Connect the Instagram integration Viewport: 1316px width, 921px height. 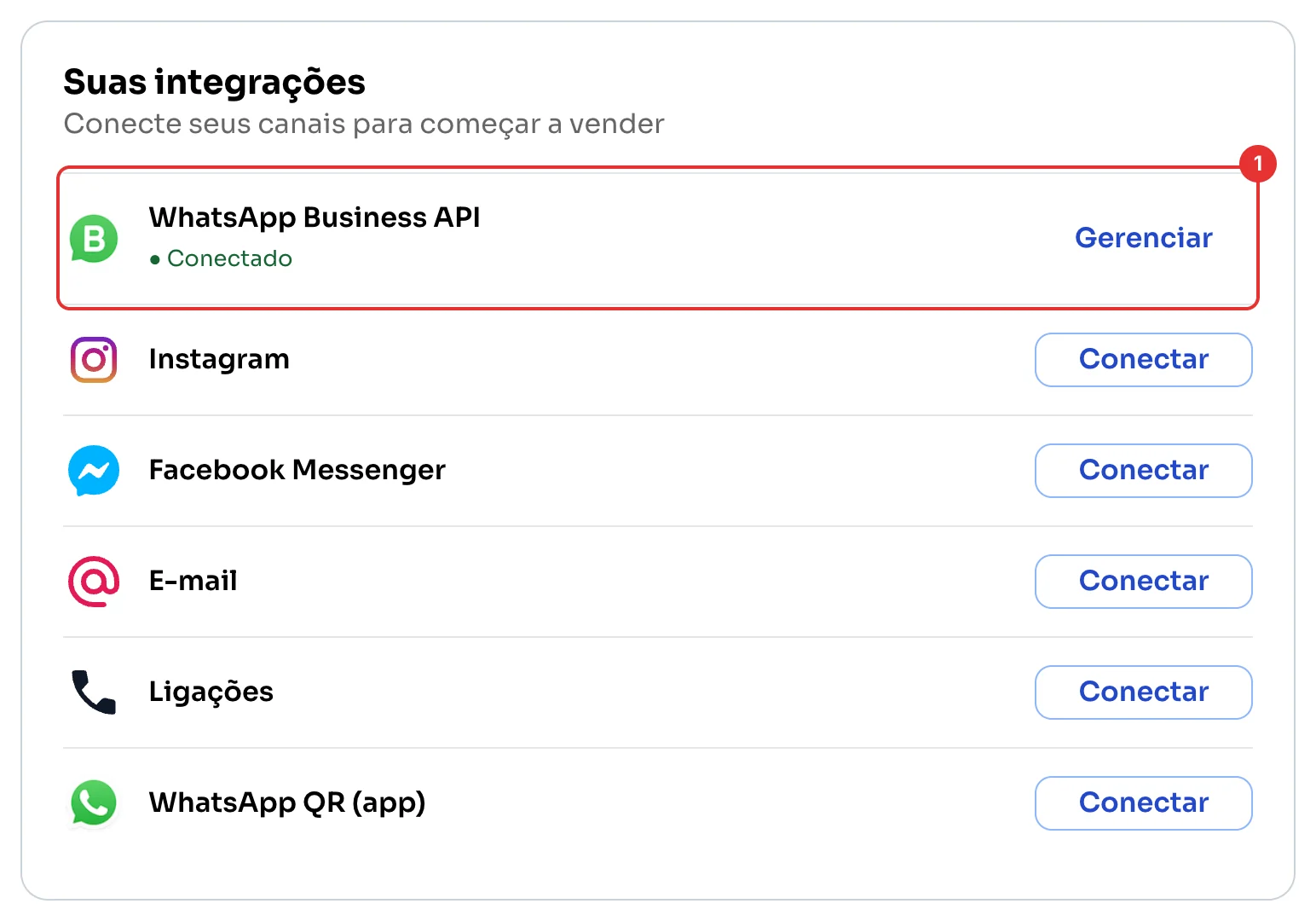1143,360
